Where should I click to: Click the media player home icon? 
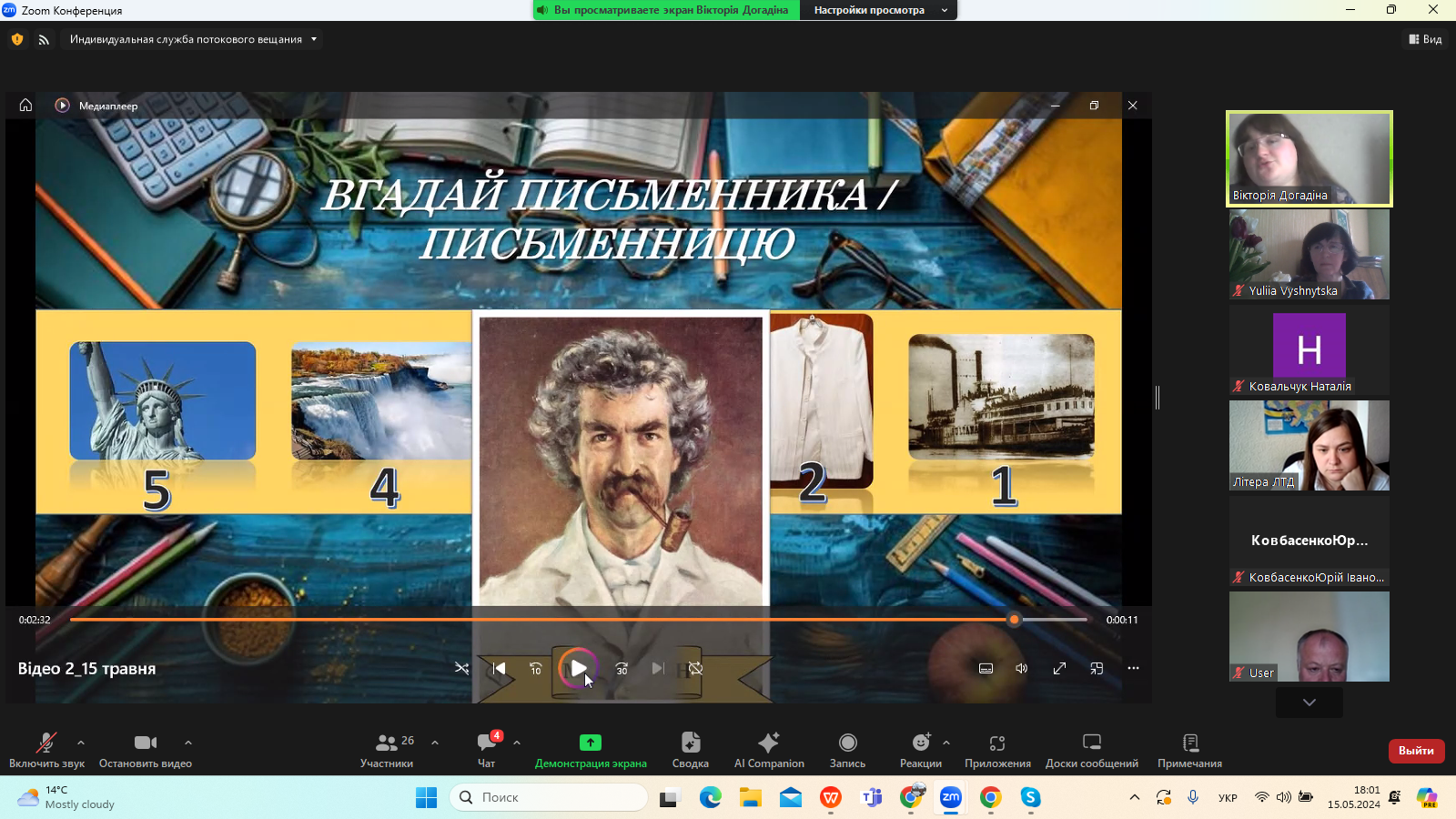click(25, 106)
